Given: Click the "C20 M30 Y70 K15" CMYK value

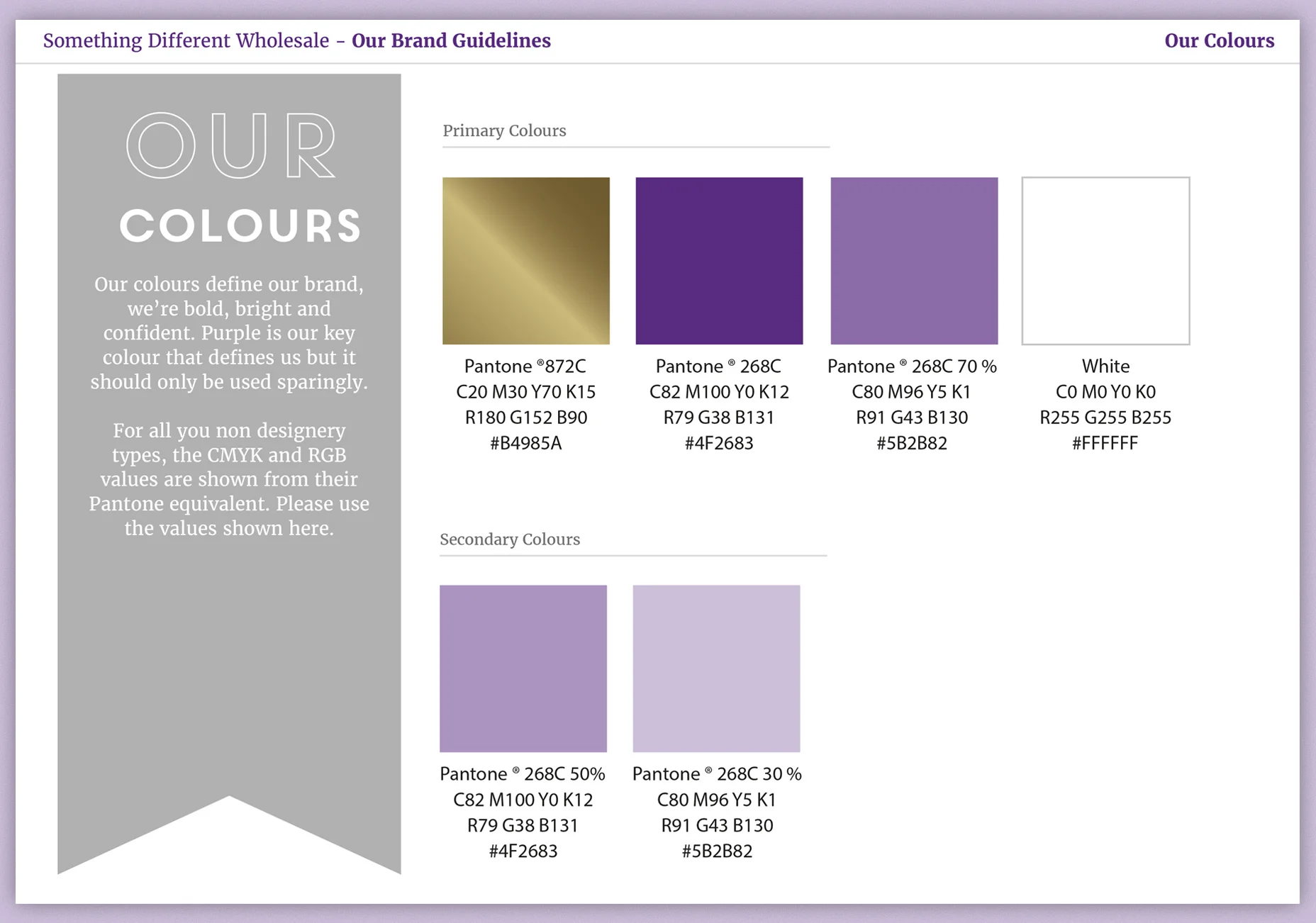Looking at the screenshot, I should [525, 392].
